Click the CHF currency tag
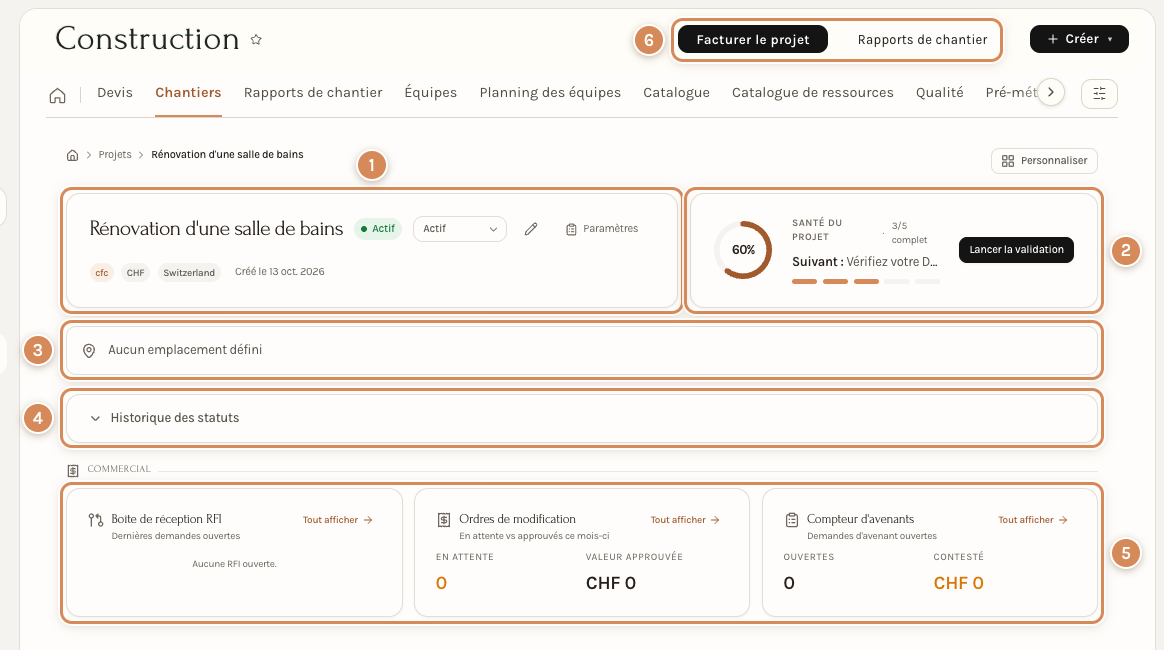Image resolution: width=1164 pixels, height=650 pixels. pos(135,273)
